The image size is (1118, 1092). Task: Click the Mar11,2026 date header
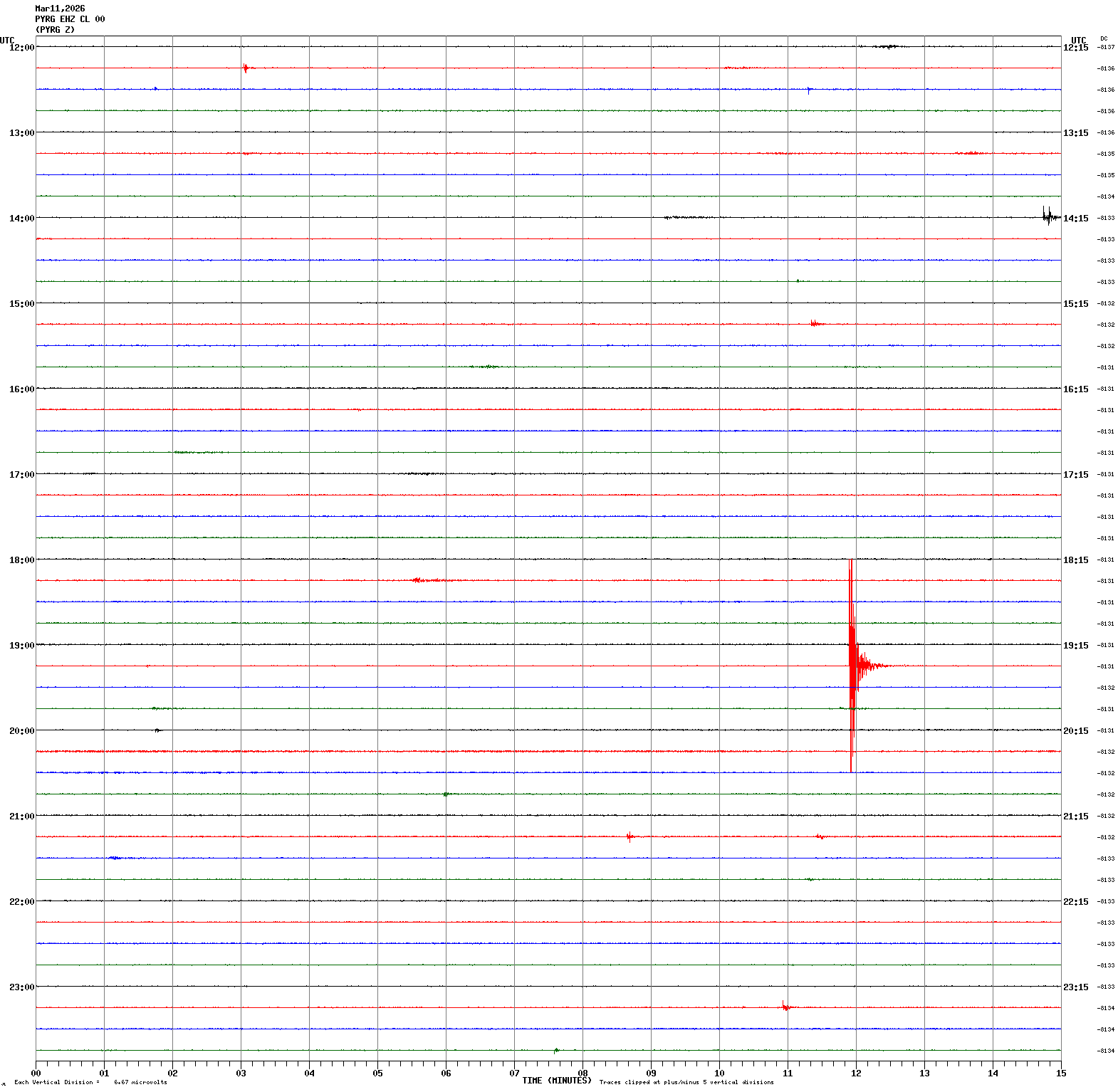click(x=60, y=9)
